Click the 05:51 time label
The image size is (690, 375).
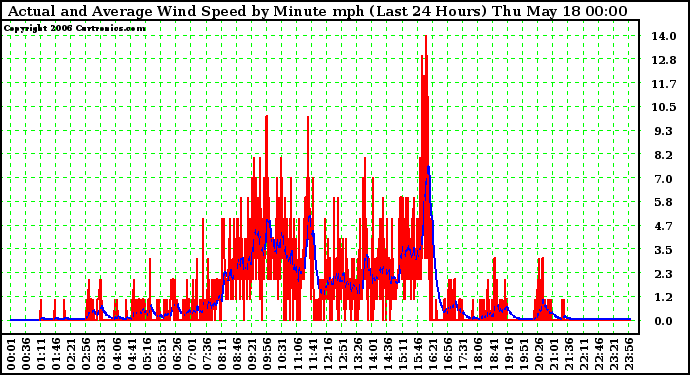162,354
